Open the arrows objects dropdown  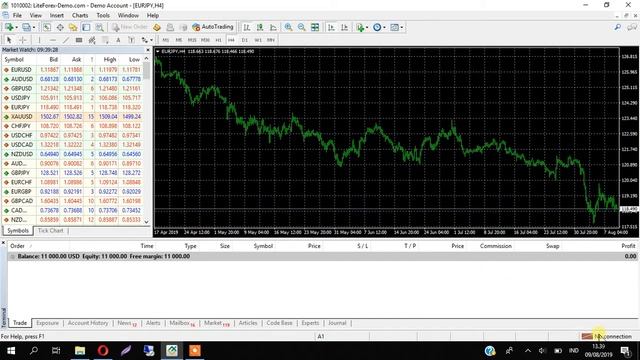click(147, 40)
